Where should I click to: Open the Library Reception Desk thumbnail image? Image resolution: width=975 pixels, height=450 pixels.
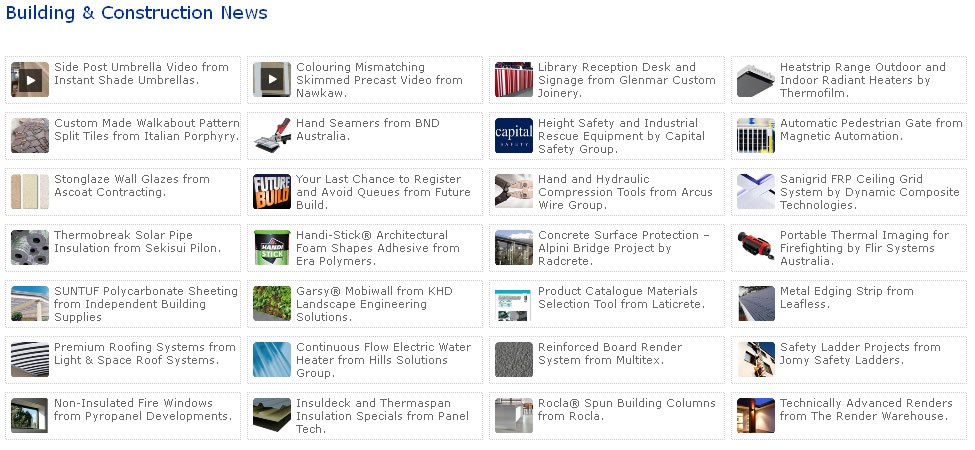(x=514, y=80)
